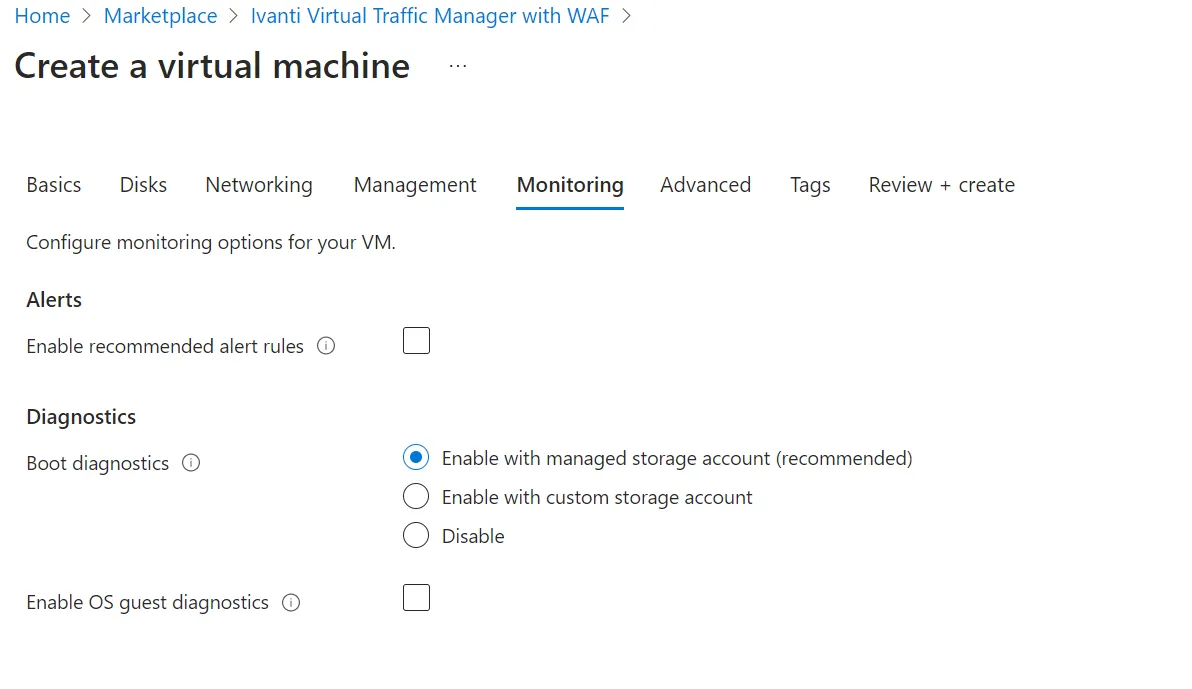The width and height of the screenshot is (1192, 689).
Task: Open the ellipsis more options menu
Action: click(458, 66)
